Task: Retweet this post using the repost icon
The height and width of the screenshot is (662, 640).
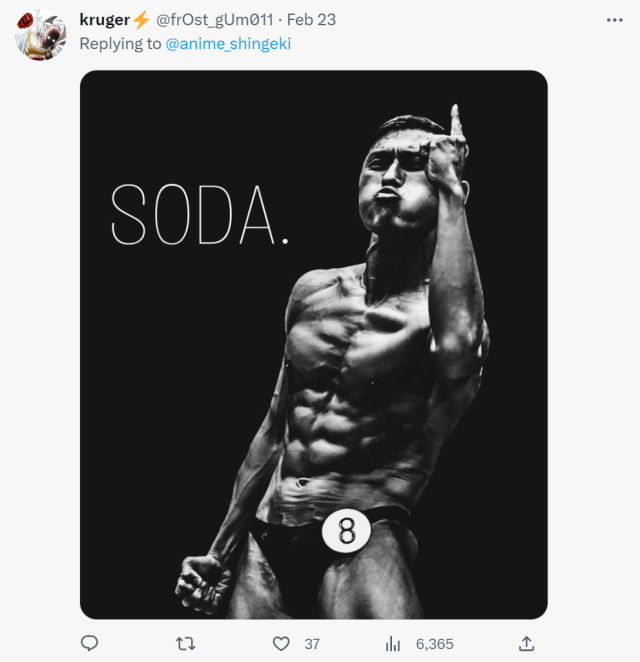Action: click(x=185, y=644)
